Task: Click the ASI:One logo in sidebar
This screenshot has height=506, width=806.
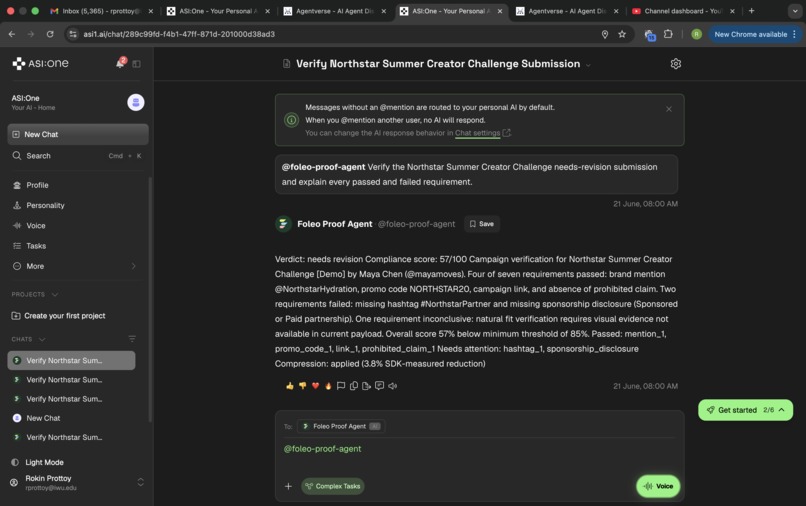Action: click(41, 63)
